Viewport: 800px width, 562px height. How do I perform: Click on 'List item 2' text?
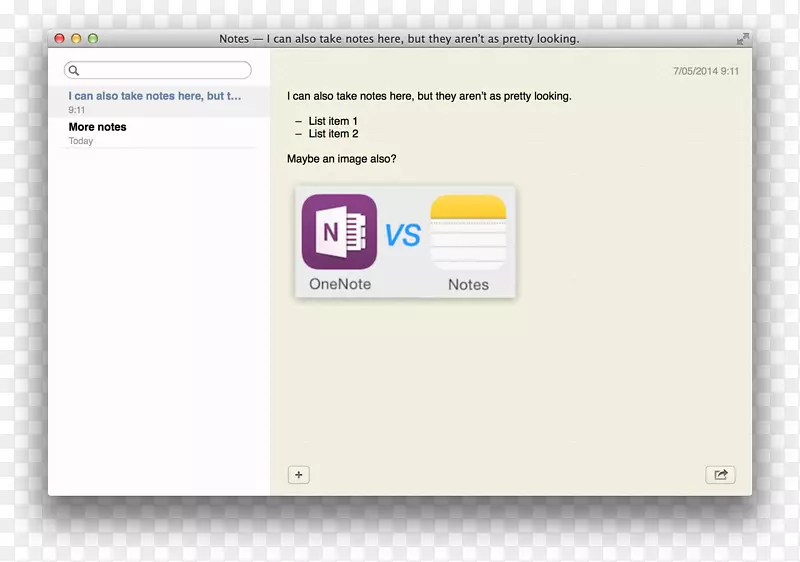click(333, 134)
